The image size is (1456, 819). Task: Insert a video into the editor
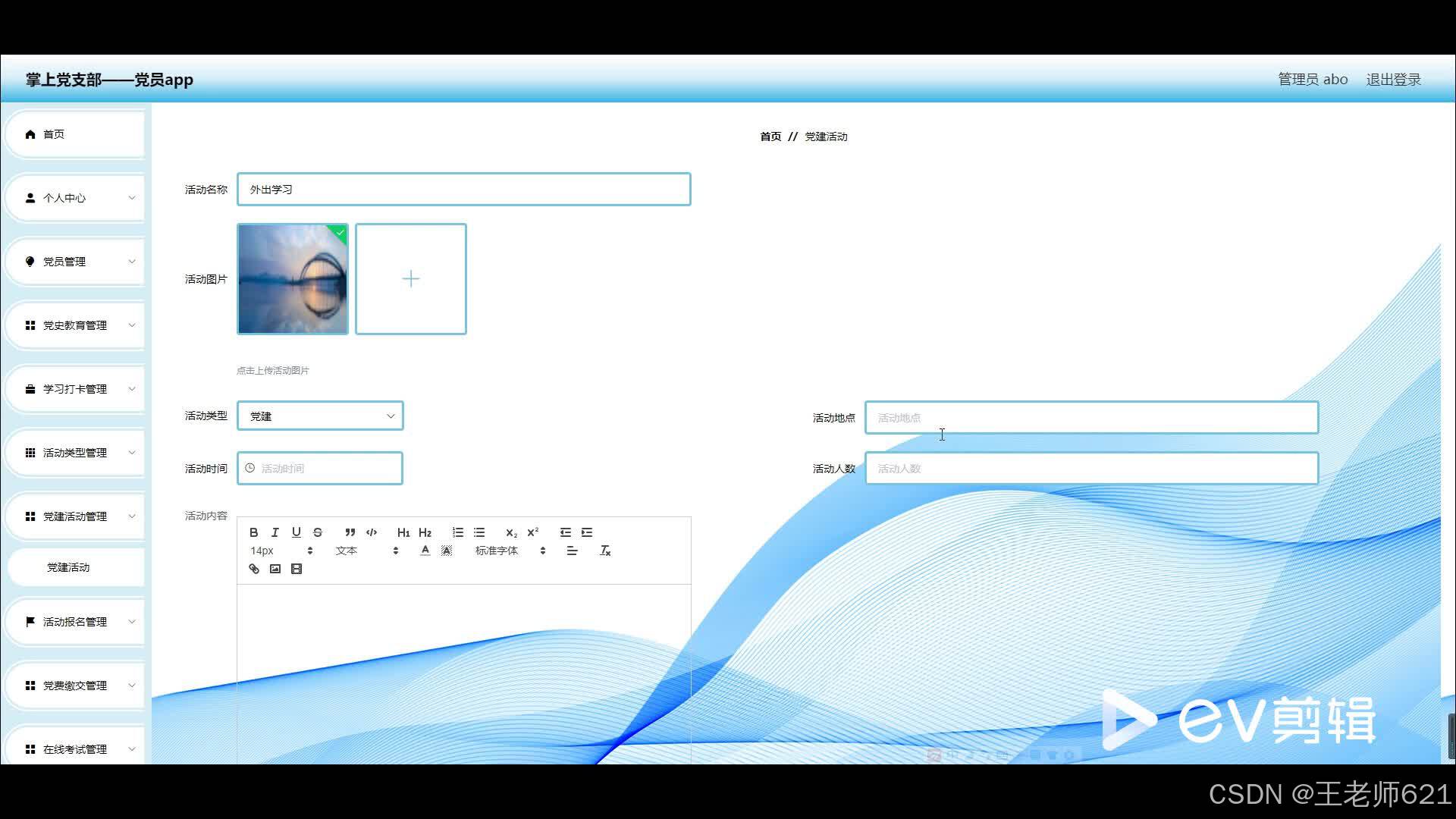pos(297,569)
